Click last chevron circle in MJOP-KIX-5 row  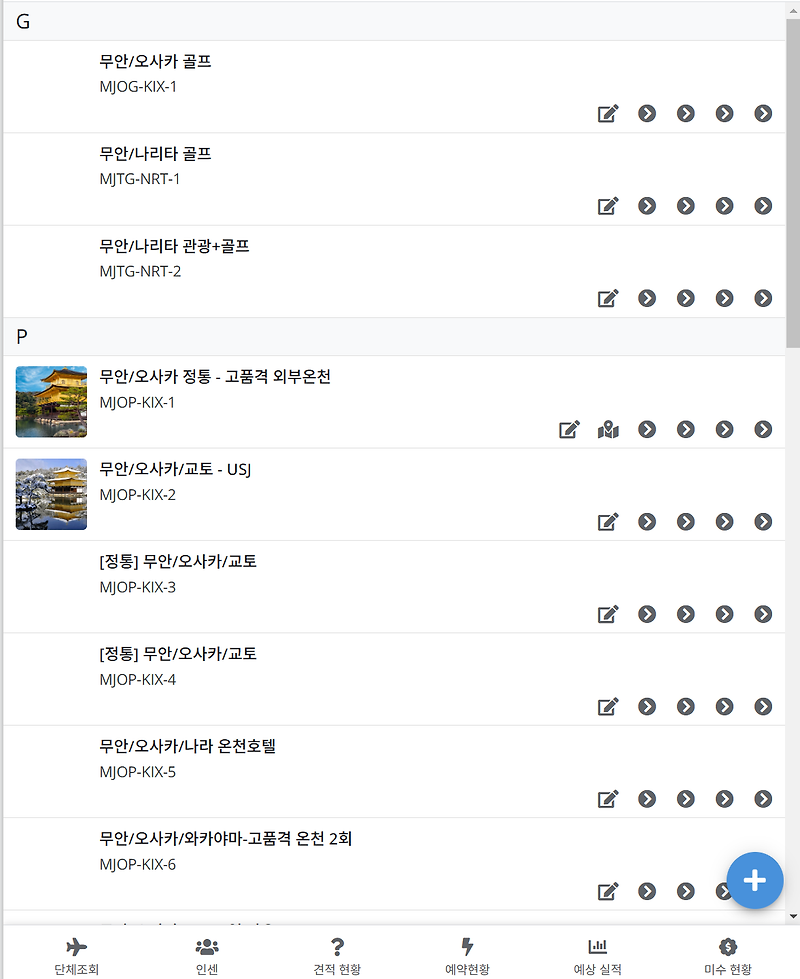point(763,799)
